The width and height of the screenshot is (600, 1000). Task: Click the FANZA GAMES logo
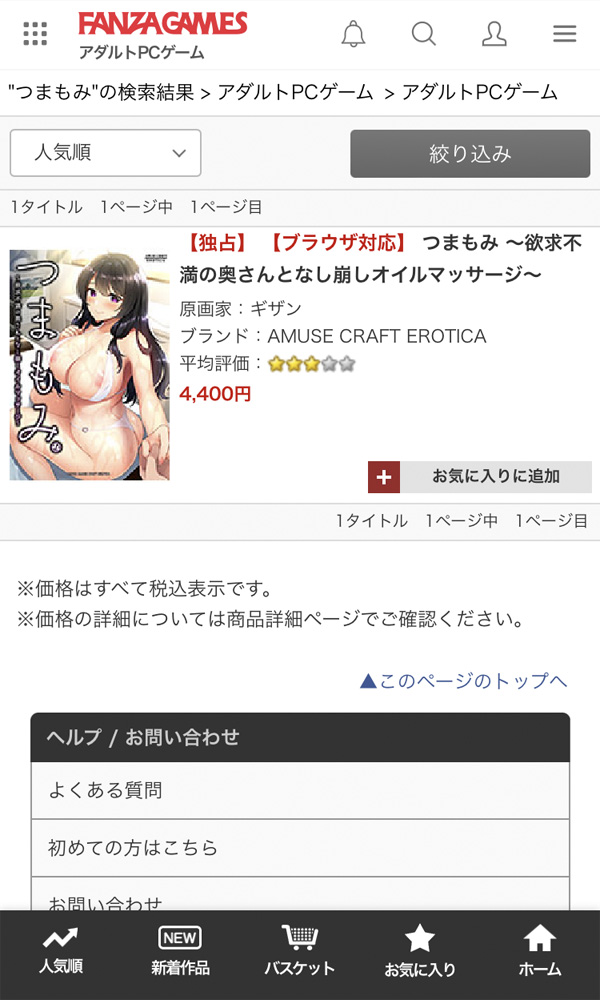(x=163, y=24)
